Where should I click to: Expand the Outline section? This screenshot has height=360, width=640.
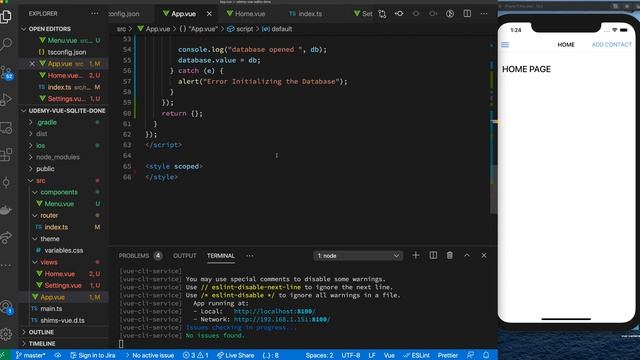(x=41, y=332)
